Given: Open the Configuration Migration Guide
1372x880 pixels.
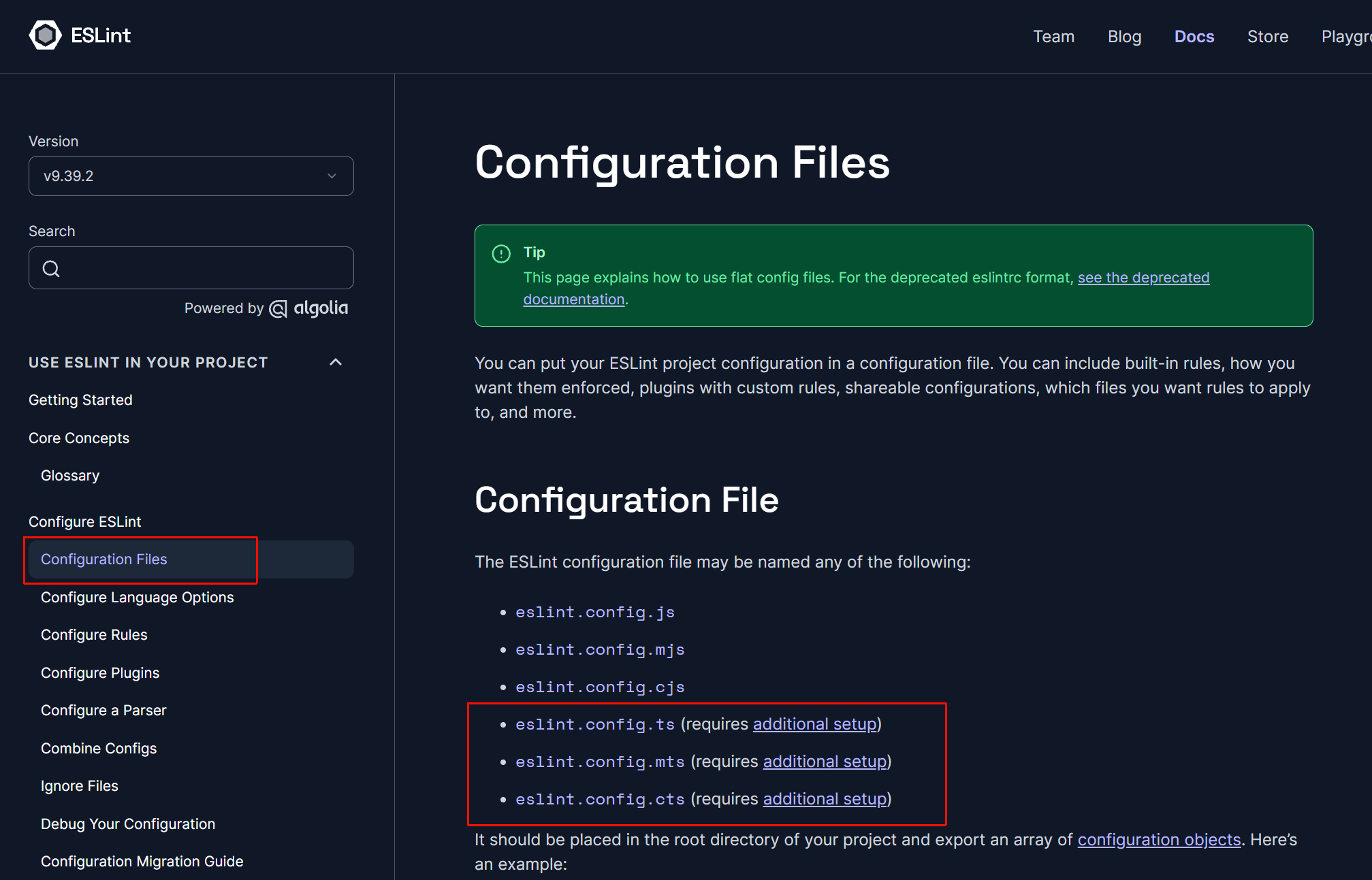Looking at the screenshot, I should click(x=142, y=862).
